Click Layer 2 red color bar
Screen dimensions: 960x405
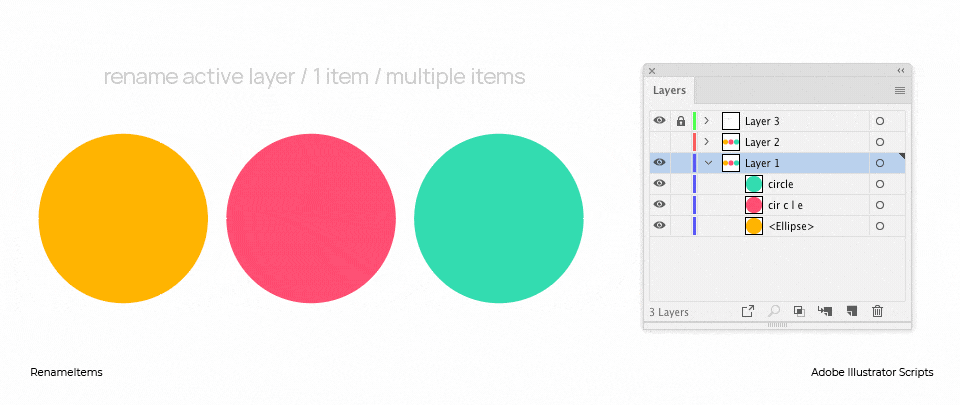click(694, 142)
